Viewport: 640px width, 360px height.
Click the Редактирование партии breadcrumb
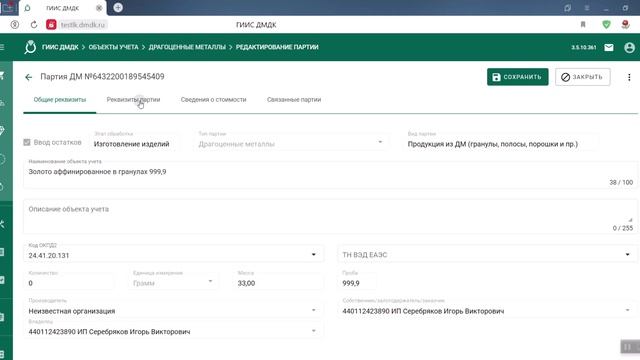[277, 47]
